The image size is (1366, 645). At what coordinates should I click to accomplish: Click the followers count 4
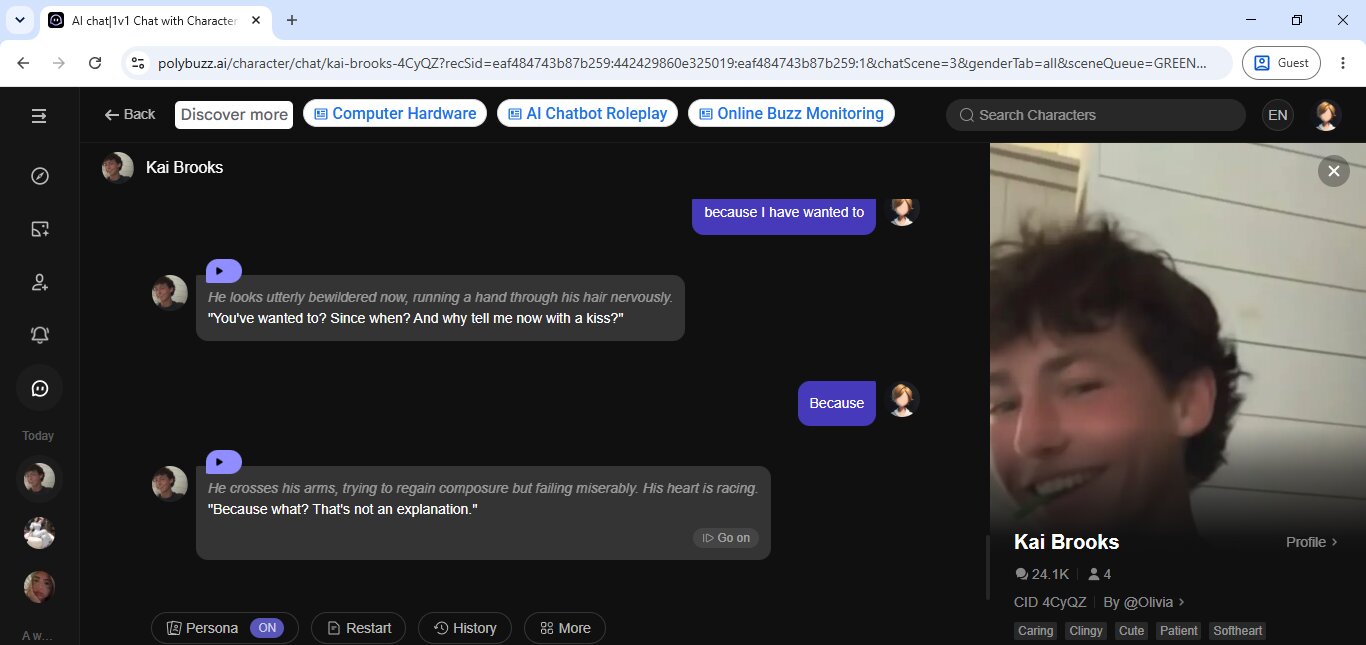coord(1099,574)
